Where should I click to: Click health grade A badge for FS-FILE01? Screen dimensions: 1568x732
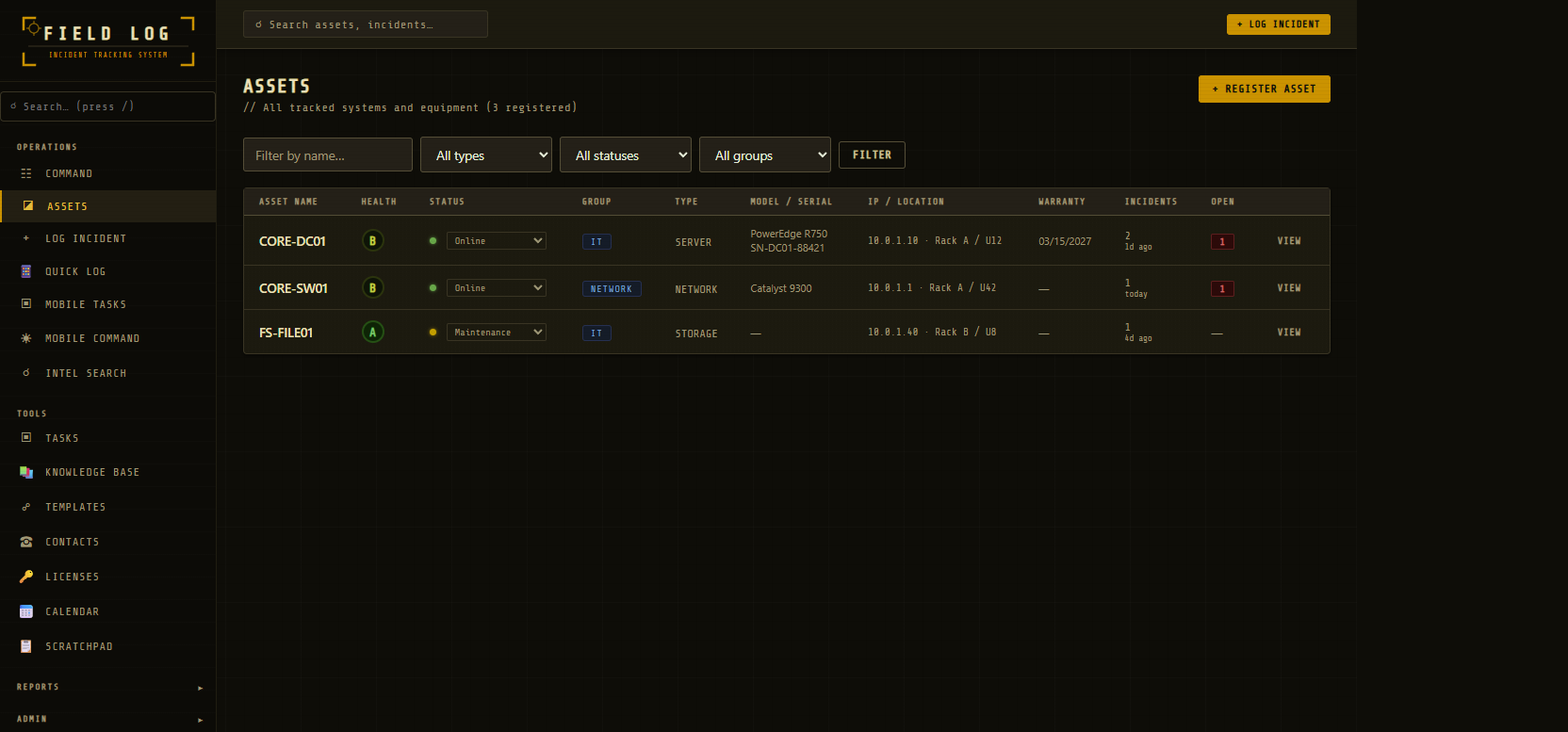coord(373,333)
